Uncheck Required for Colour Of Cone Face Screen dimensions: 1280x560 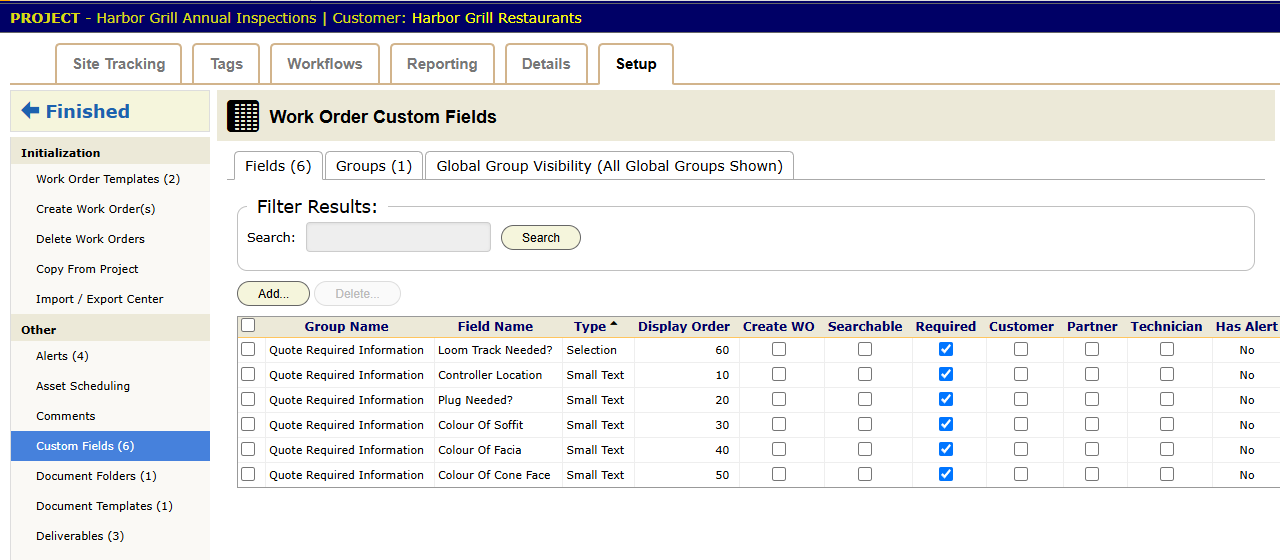click(x=946, y=474)
